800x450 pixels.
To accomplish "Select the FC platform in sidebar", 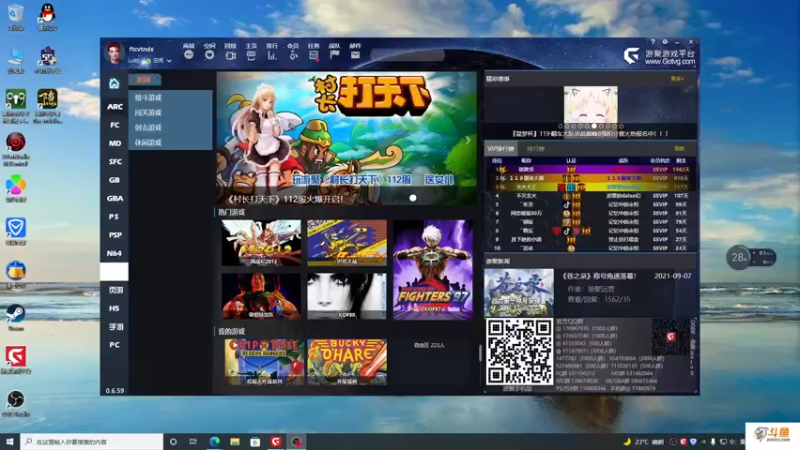I will coord(115,125).
